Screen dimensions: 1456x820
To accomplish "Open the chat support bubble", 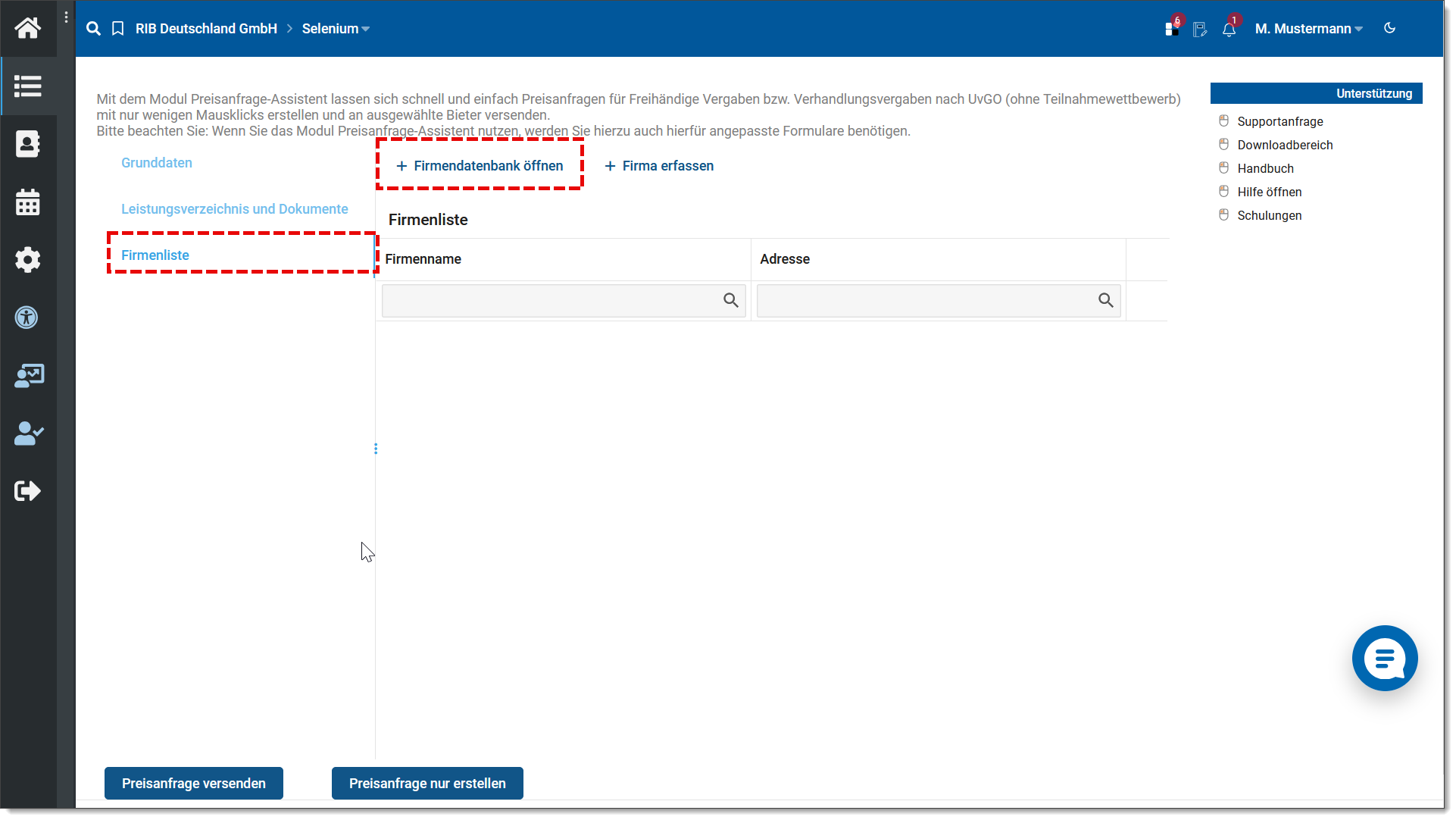I will click(1384, 658).
